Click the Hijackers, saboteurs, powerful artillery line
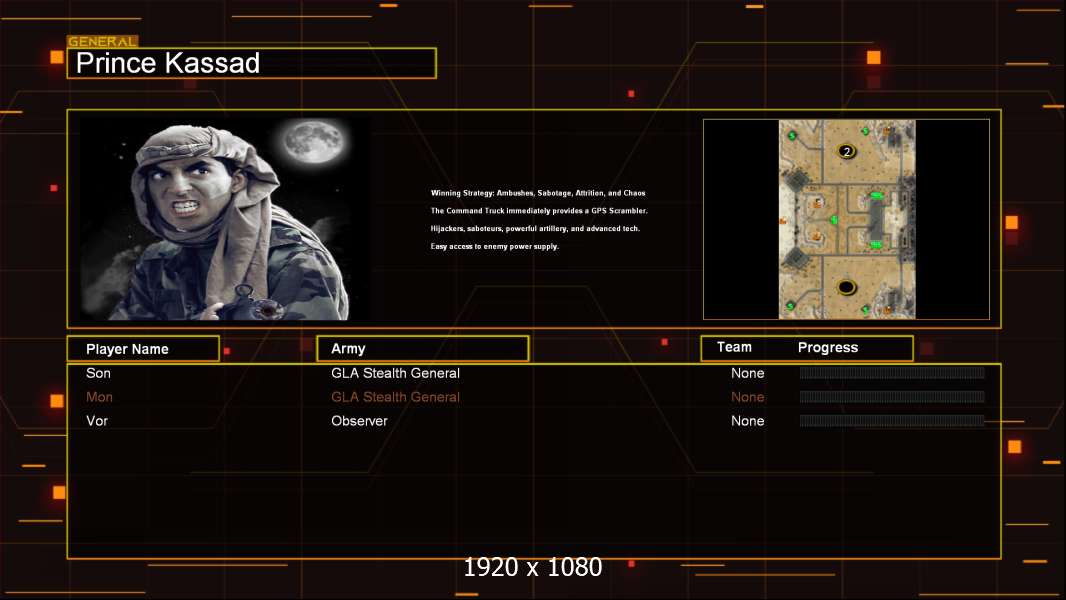Screen dimensions: 1066x600 tap(535, 228)
